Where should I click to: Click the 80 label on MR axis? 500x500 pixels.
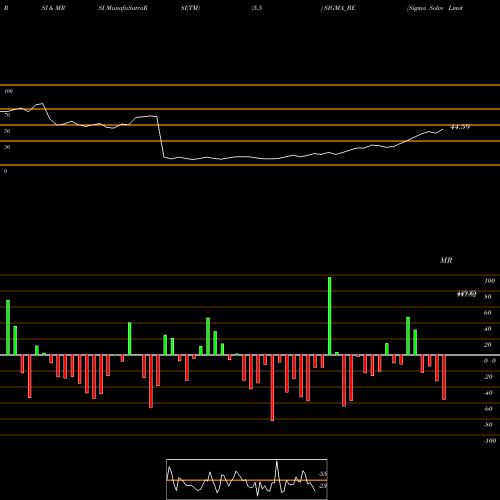(488, 297)
